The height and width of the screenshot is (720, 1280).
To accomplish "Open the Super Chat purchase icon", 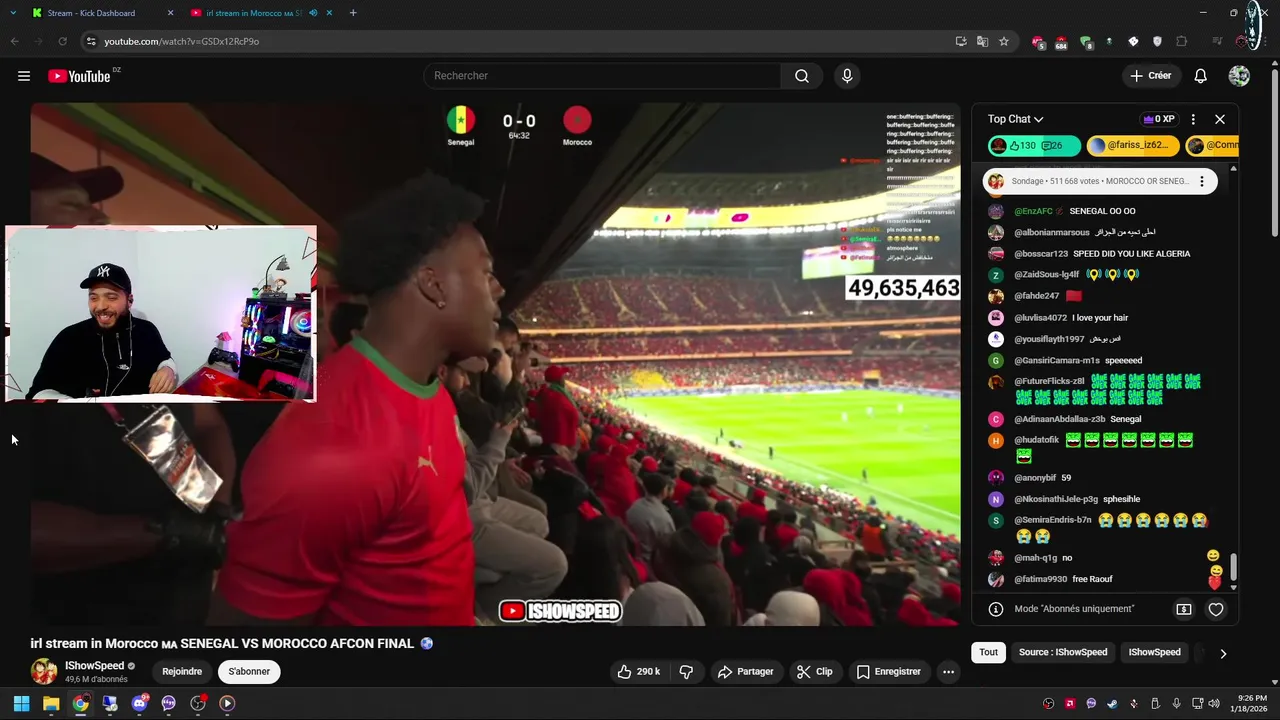I will tap(1184, 609).
